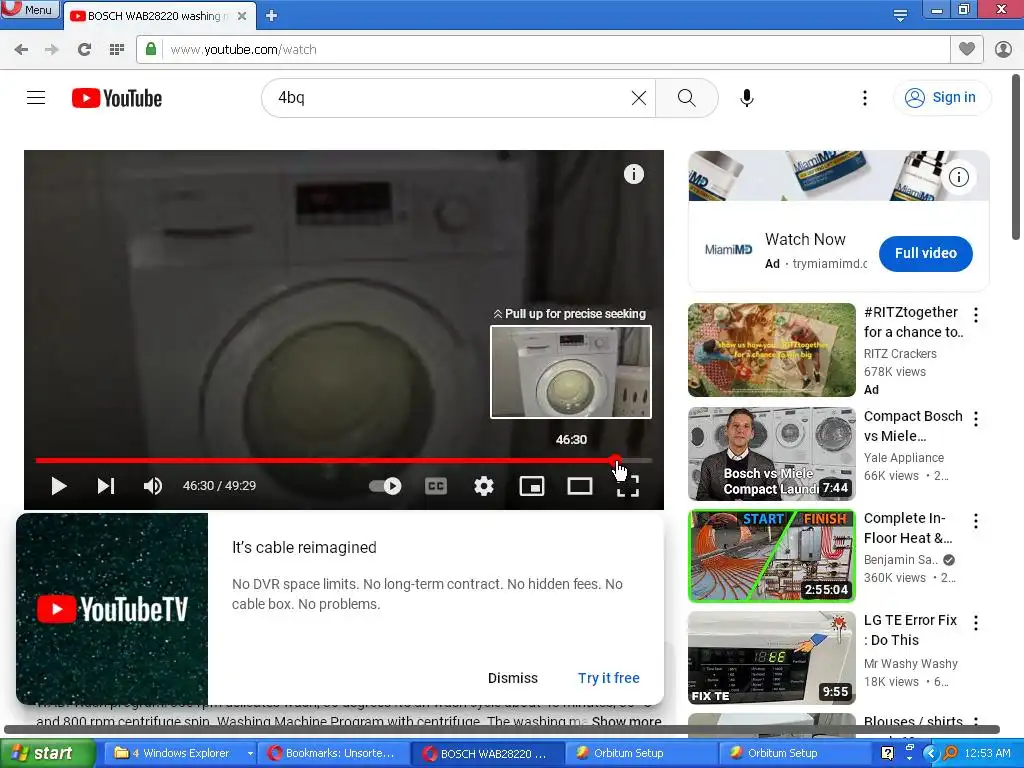
Task: Open the Speed Dial grid
Action: [x=117, y=50]
